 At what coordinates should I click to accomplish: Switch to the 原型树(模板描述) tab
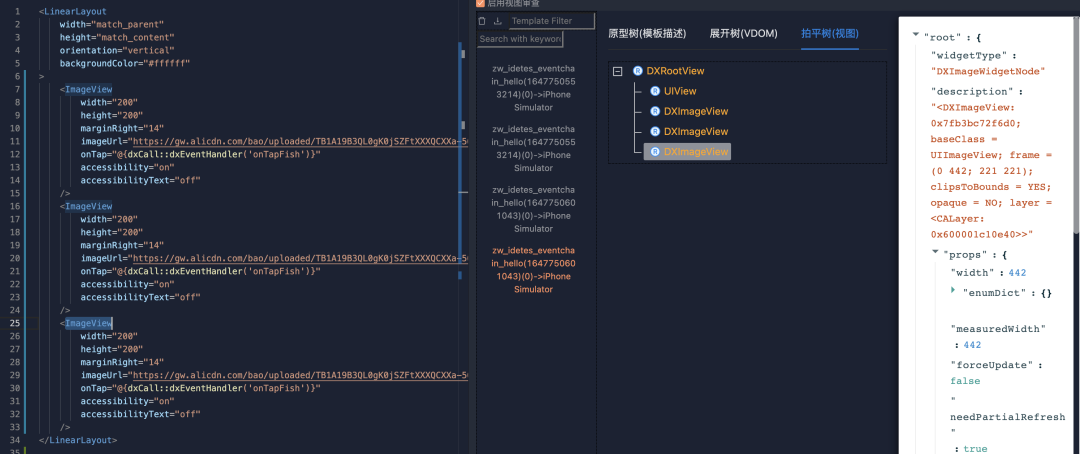(x=647, y=33)
